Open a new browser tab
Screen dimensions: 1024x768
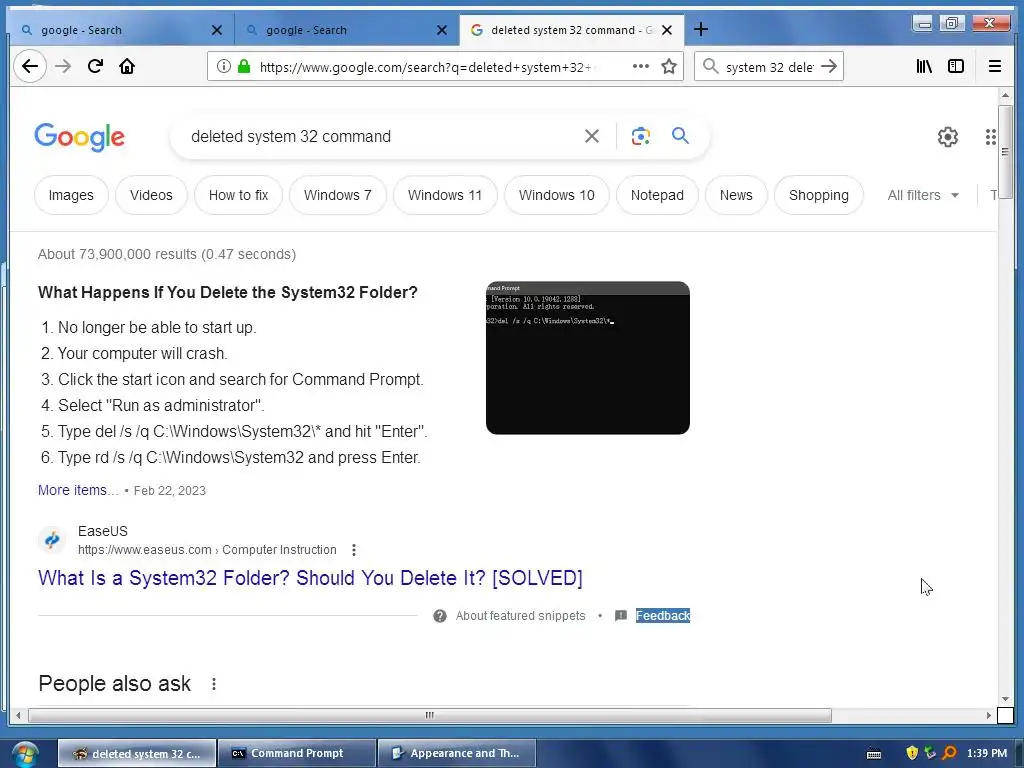(x=701, y=29)
